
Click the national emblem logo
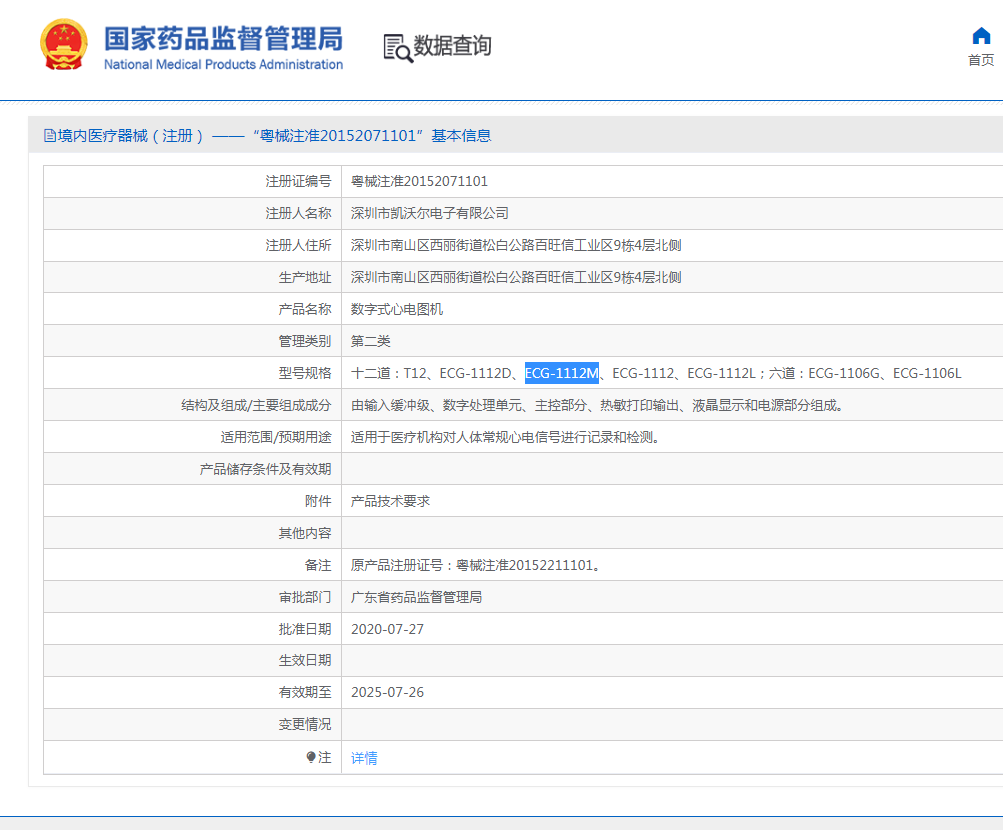coord(63,45)
